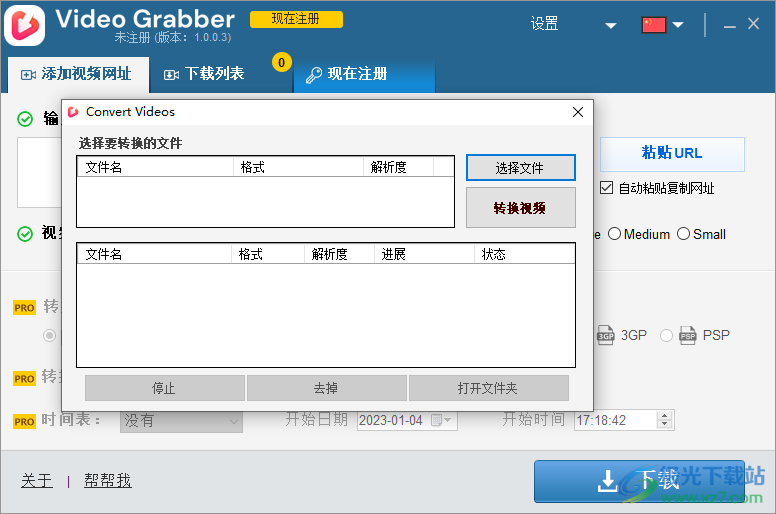Select the Small radio button
This screenshot has width=776, height=514.
pyautogui.click(x=683, y=234)
